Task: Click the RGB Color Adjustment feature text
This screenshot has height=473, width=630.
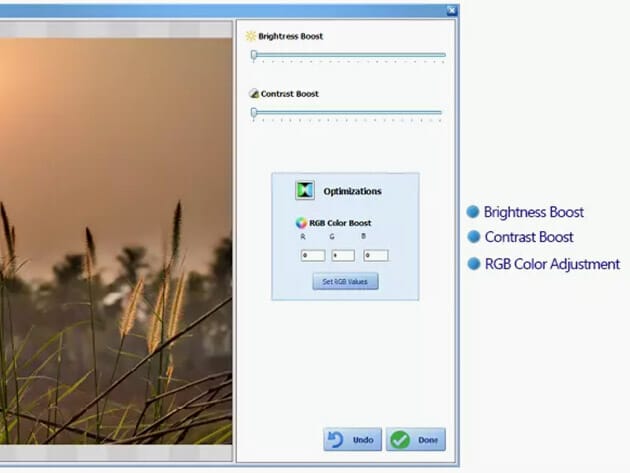Action: point(552,265)
